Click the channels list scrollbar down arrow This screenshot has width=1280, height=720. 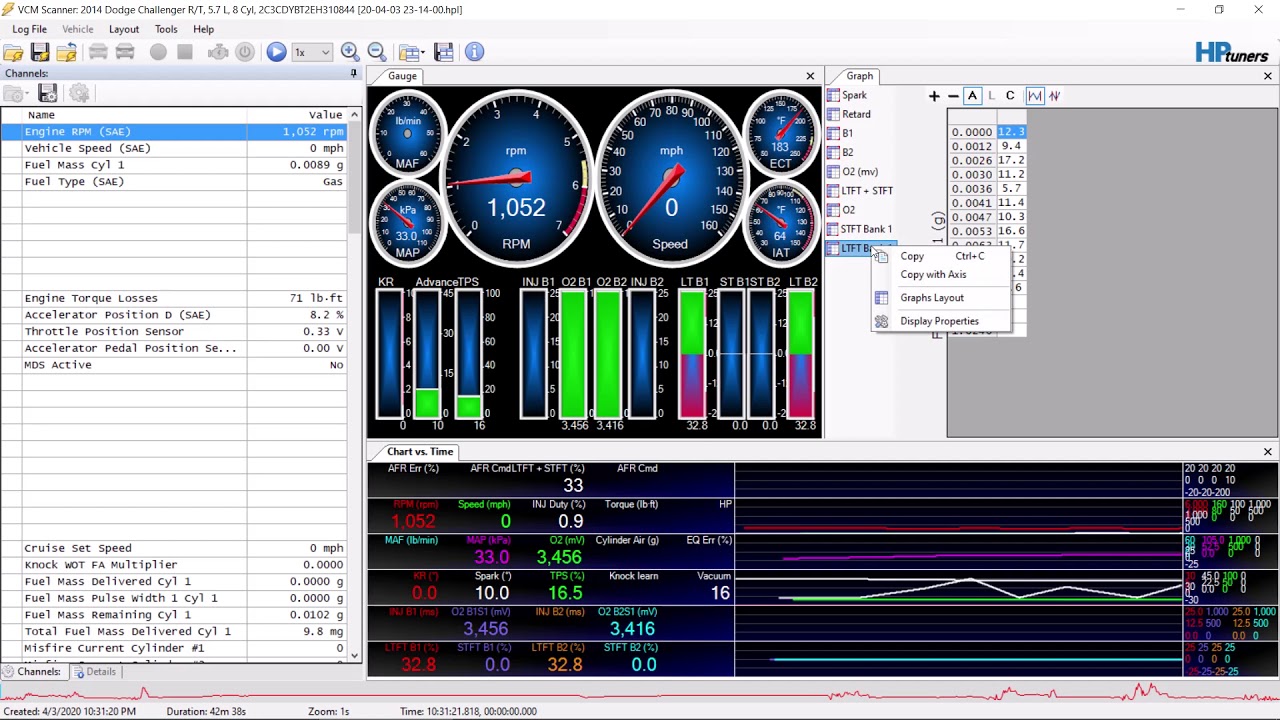pyautogui.click(x=354, y=655)
